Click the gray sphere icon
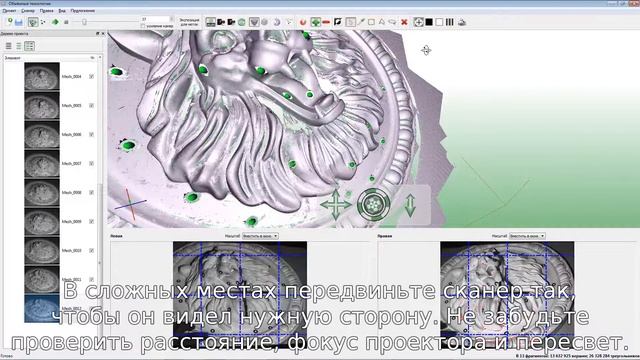Image resolution: width=640 pixels, height=360 pixels. [x=264, y=22]
